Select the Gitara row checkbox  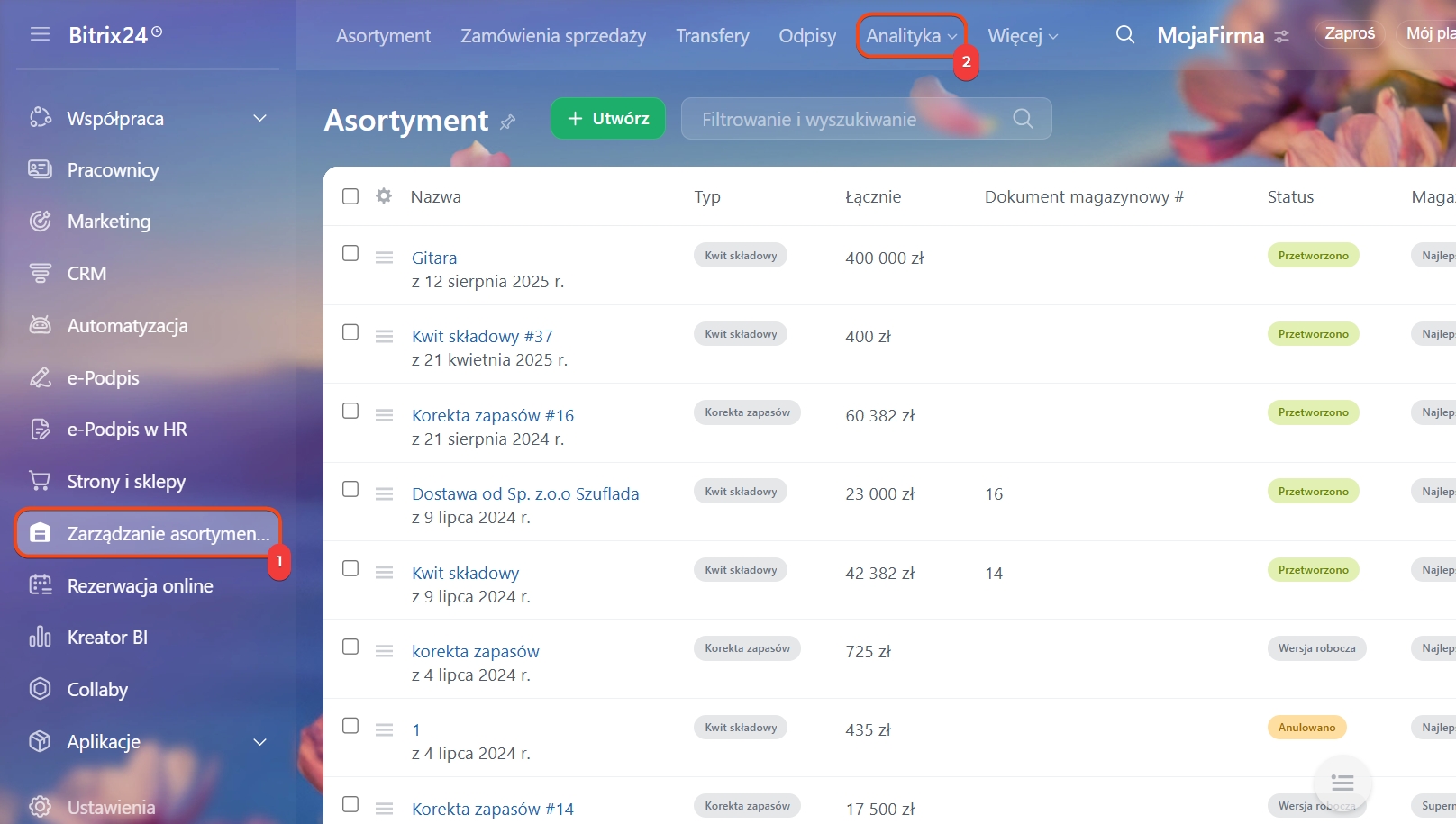click(x=350, y=253)
